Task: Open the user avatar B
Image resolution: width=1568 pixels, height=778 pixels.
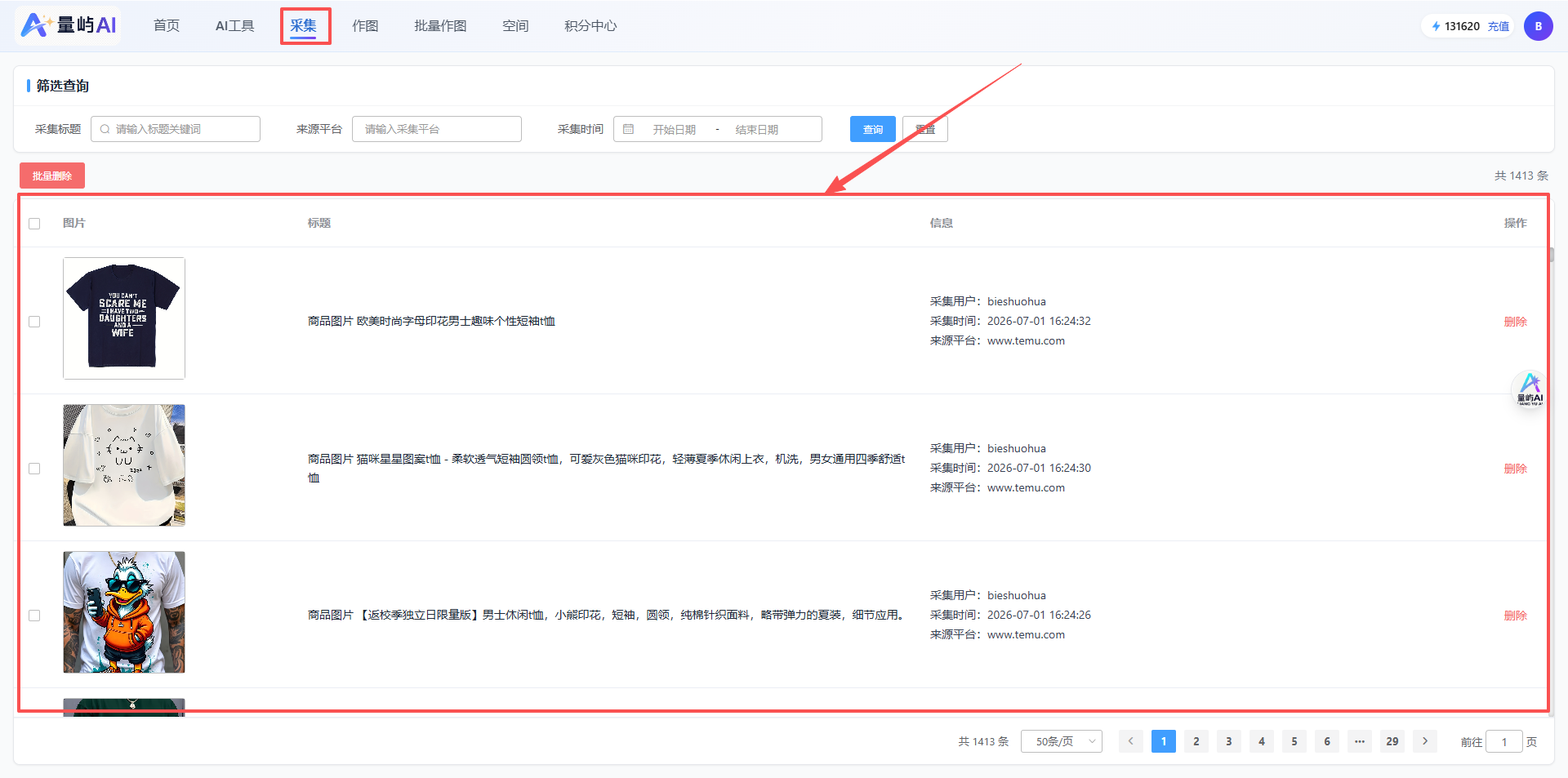Action: tap(1538, 26)
